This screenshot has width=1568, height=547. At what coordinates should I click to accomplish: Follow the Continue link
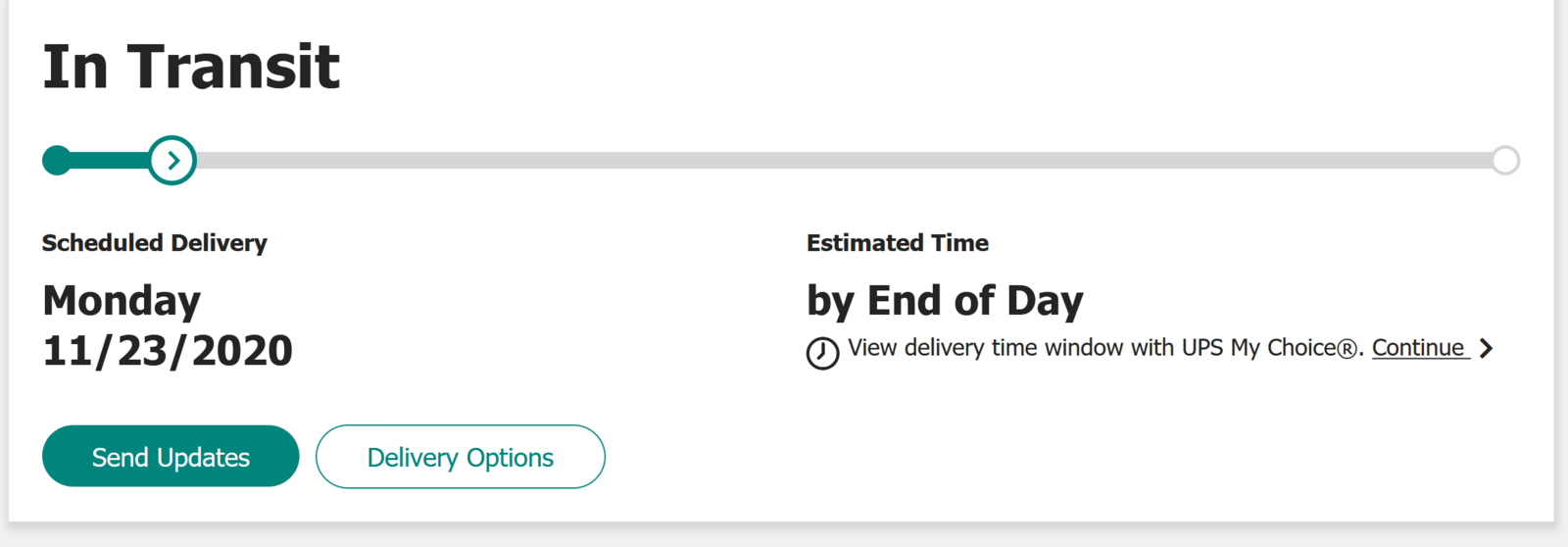pos(1419,348)
